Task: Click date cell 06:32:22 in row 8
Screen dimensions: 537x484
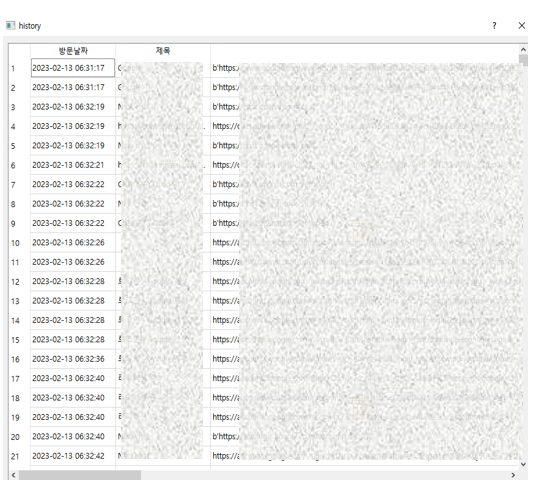Action: coord(73,204)
